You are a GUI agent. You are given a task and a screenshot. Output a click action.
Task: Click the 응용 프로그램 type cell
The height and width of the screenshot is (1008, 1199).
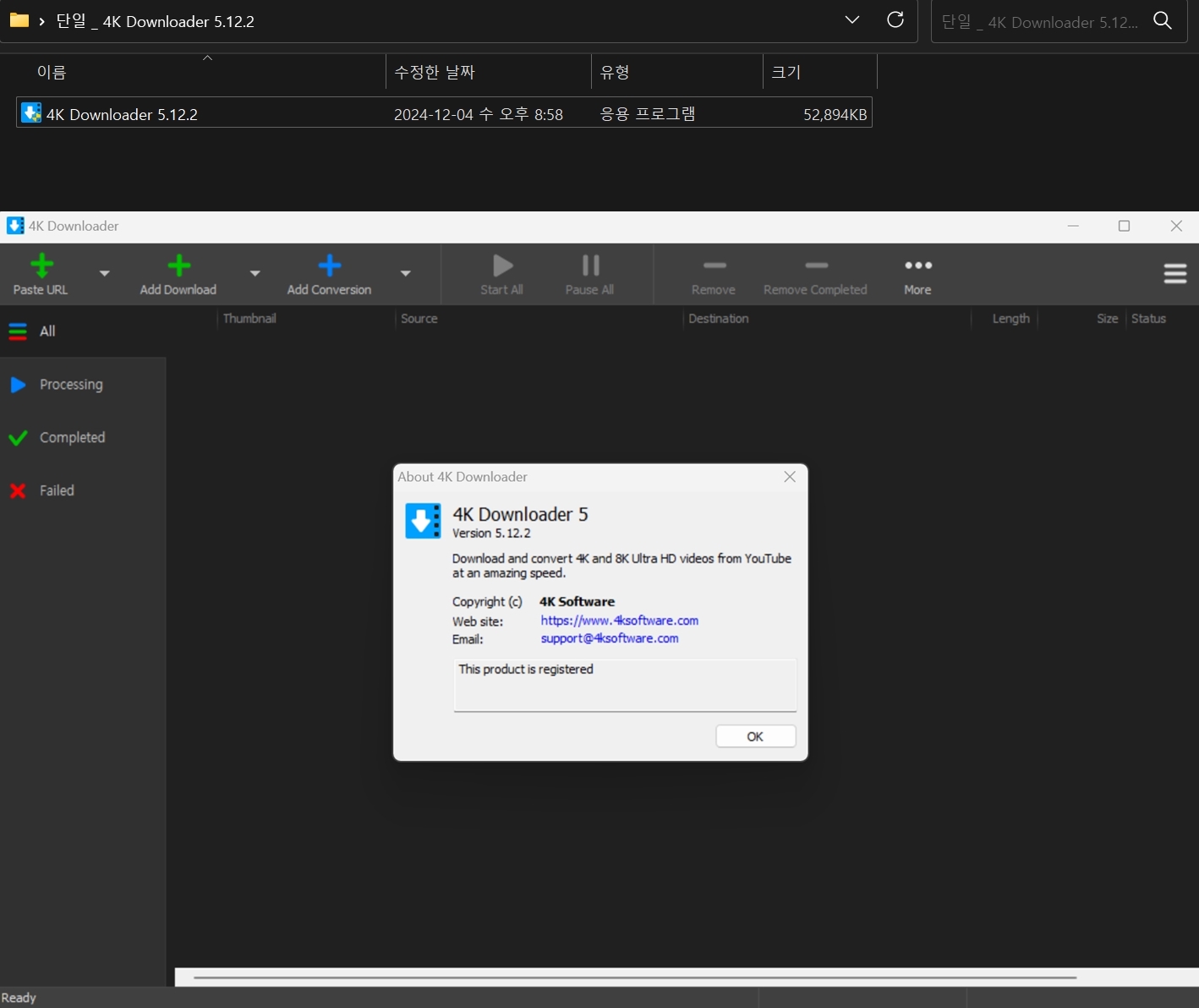[x=648, y=114]
